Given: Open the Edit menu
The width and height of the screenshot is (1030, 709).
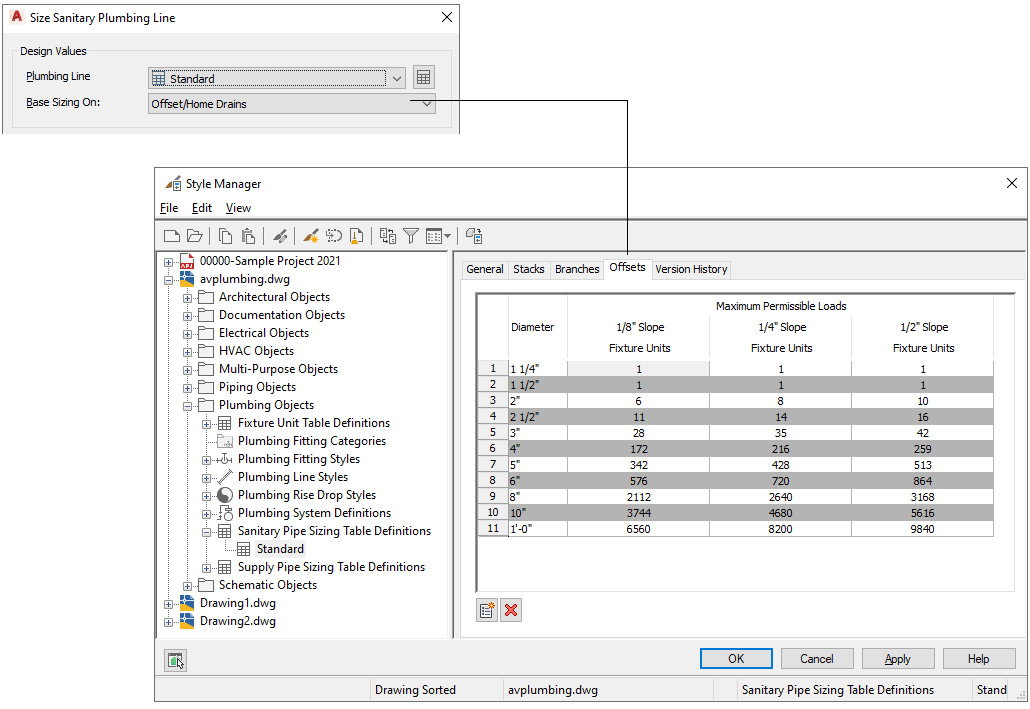Looking at the screenshot, I should pos(202,208).
